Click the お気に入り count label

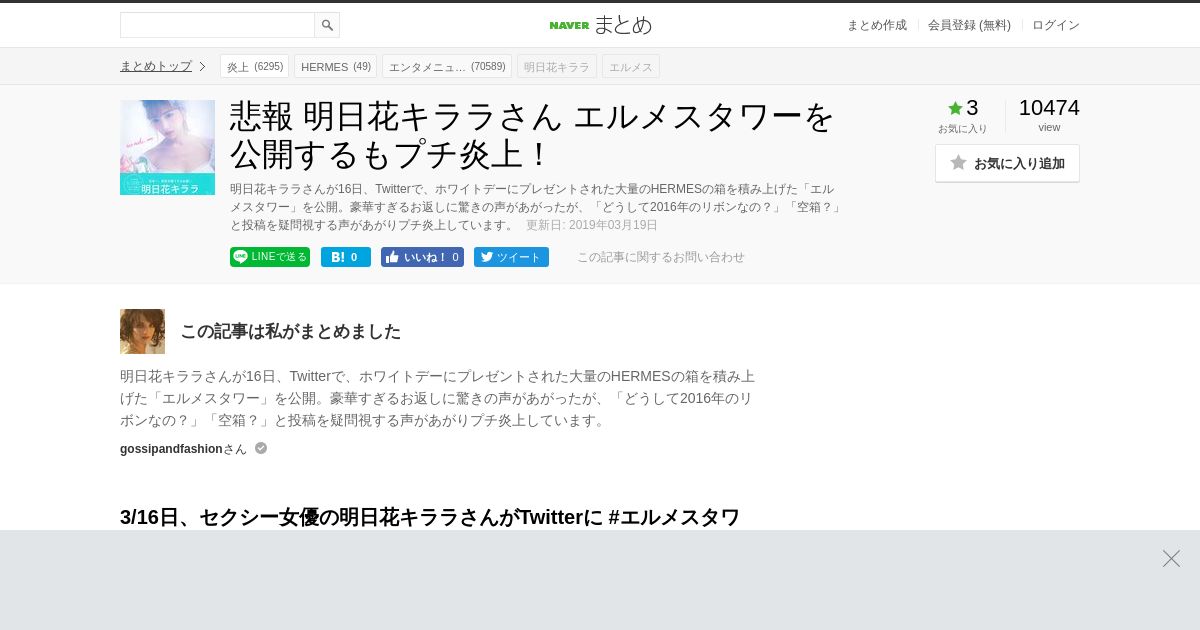pos(962,128)
